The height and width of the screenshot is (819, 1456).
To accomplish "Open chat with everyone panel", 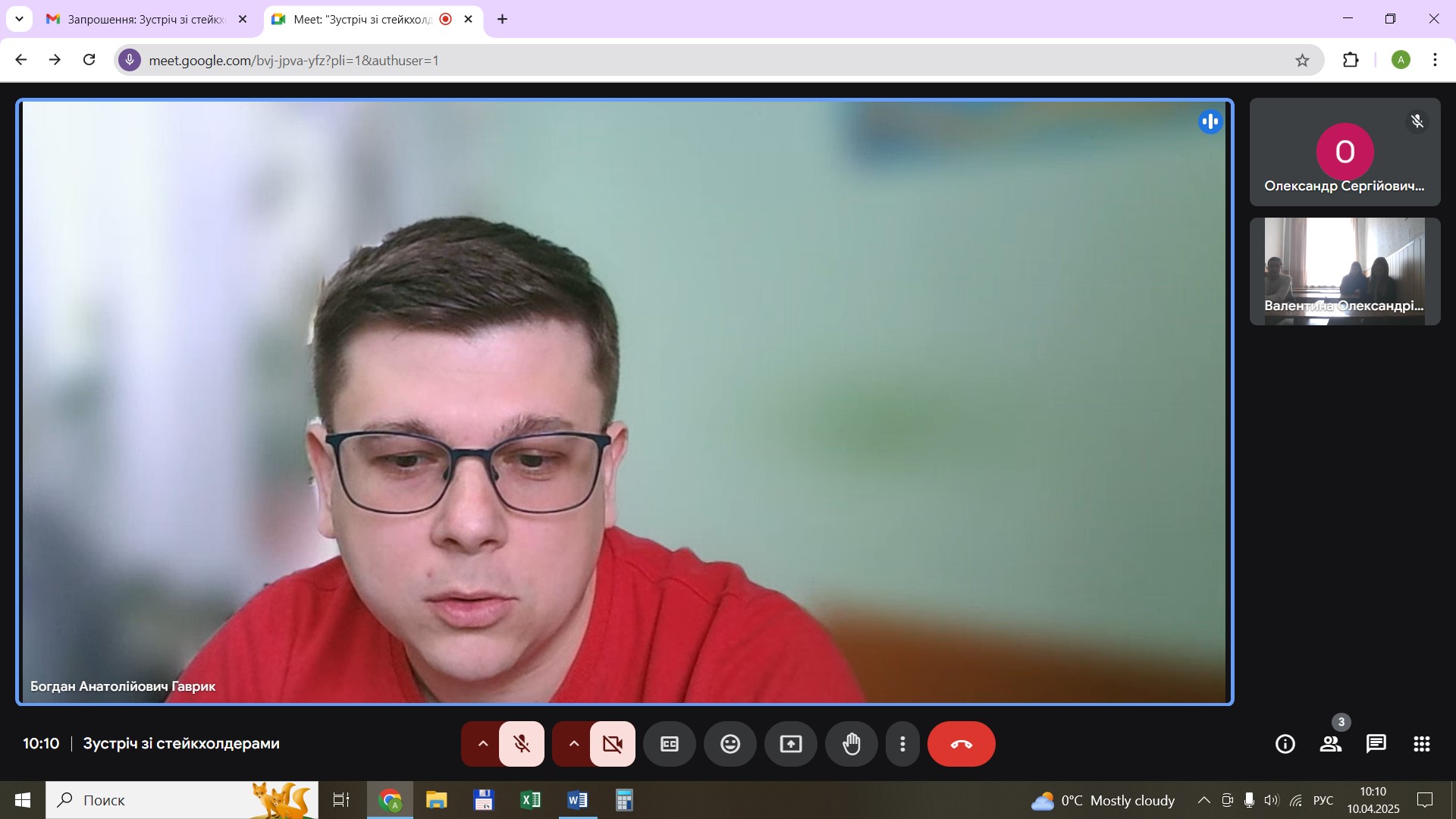I will tap(1376, 744).
